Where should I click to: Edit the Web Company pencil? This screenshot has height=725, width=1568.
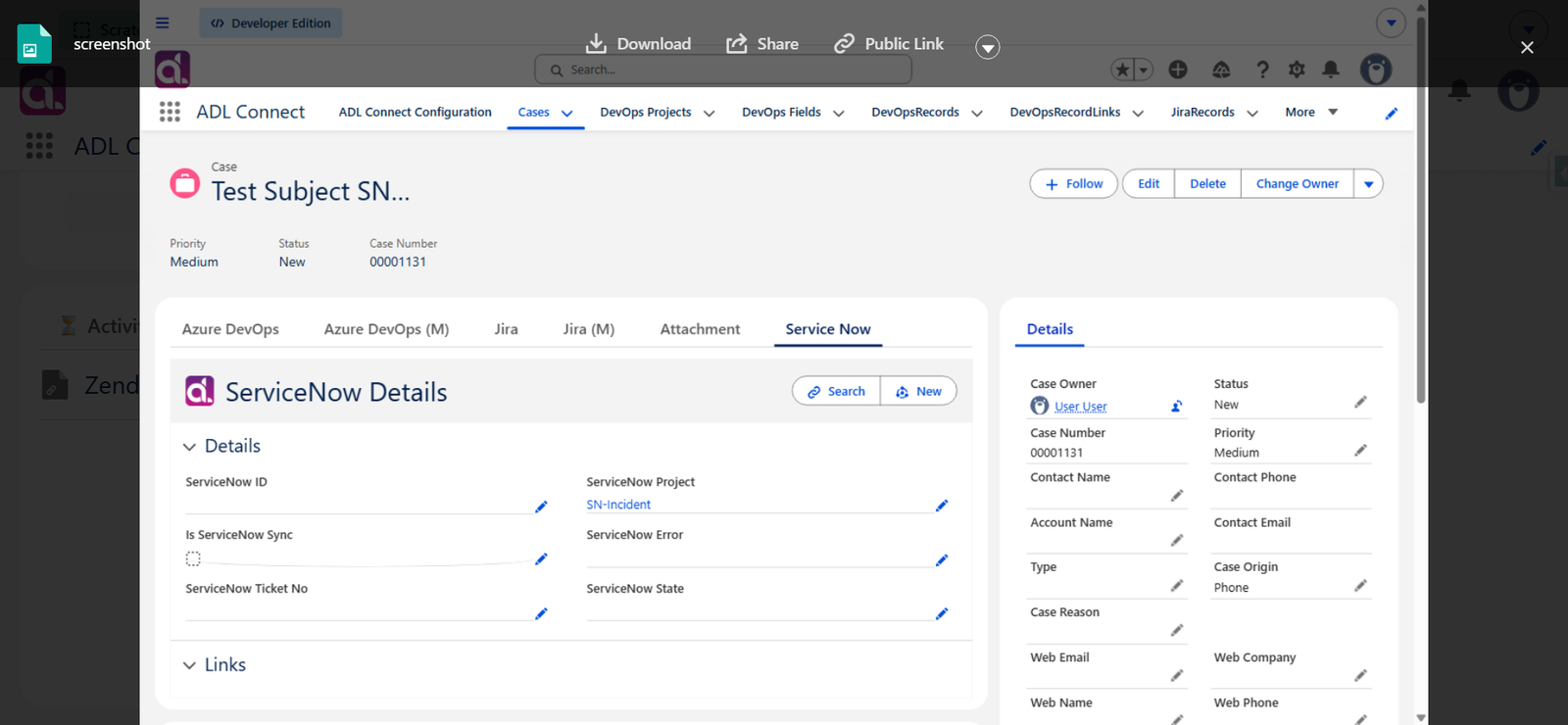pos(1360,676)
